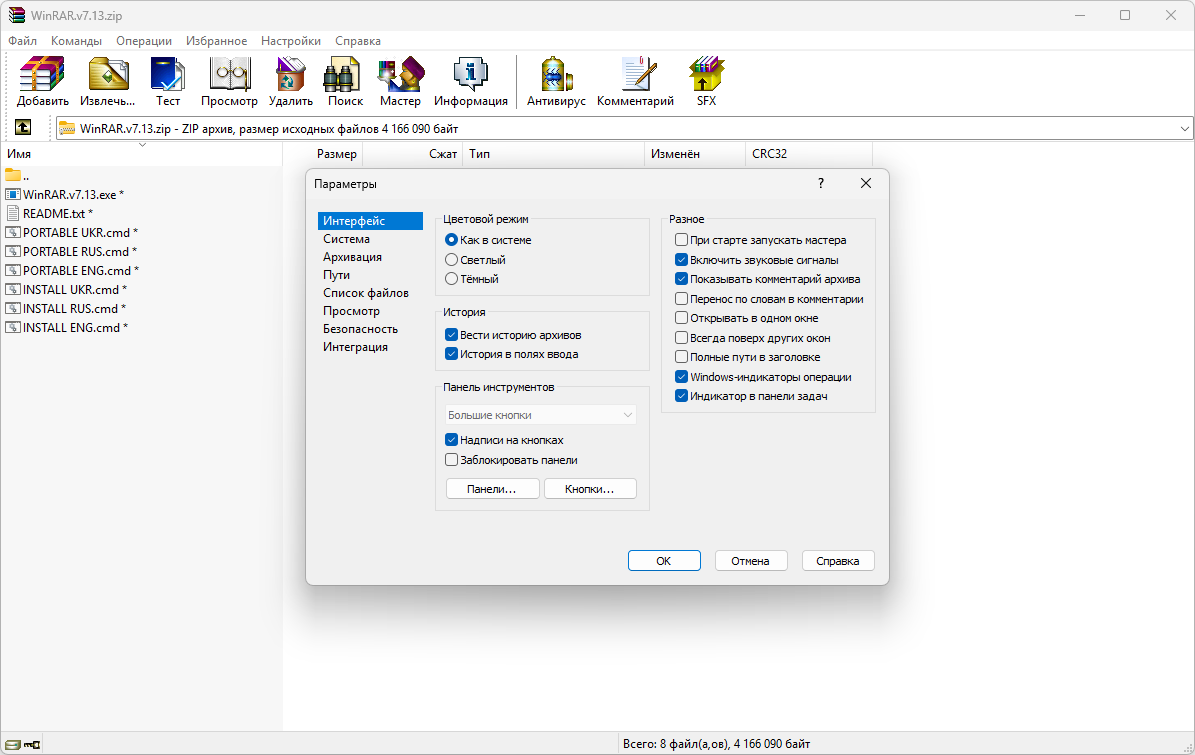Viewport: 1195px width, 755px height.
Task: Click the parent folder '..' icon
Action: click(x=12, y=175)
